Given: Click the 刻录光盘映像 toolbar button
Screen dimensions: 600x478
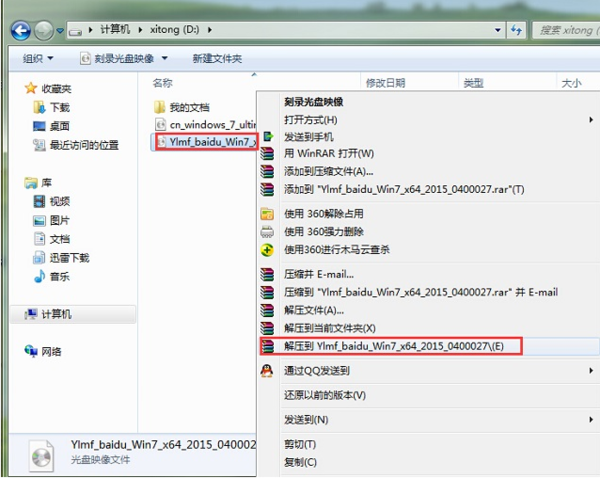Looking at the screenshot, I should tap(117, 59).
